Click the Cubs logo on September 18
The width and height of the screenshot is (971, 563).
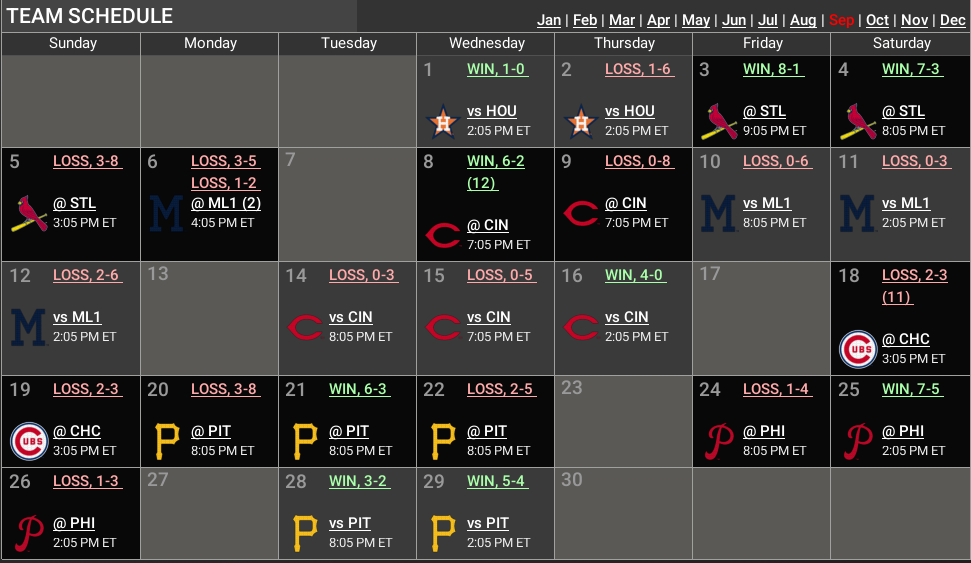click(857, 349)
